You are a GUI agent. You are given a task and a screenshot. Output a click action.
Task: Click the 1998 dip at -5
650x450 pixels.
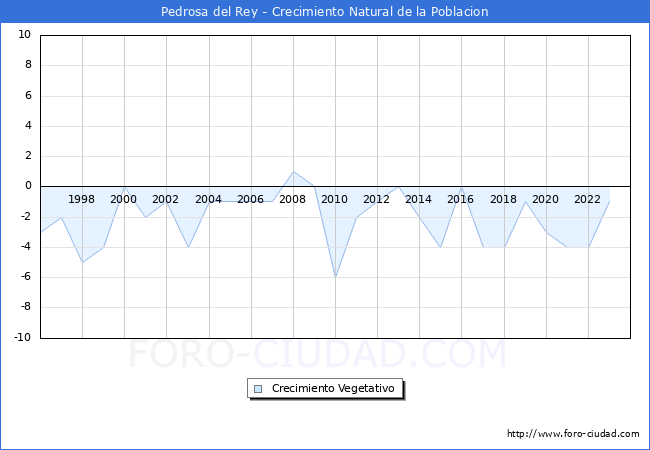pyautogui.click(x=82, y=262)
